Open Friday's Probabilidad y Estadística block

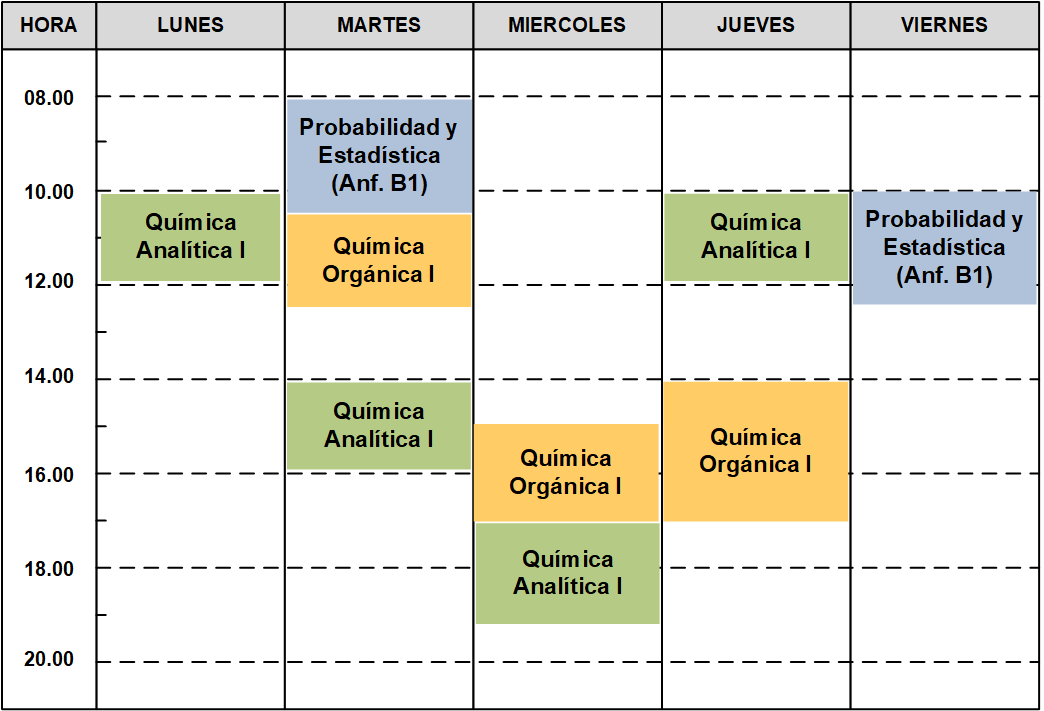(x=945, y=248)
